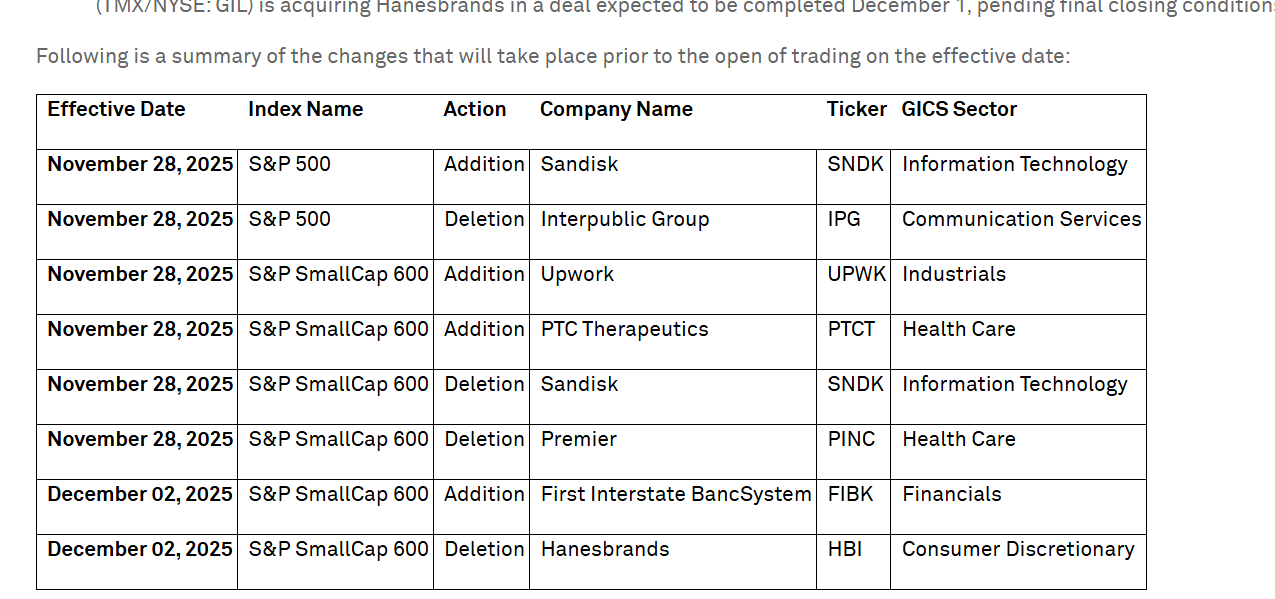
Task: Select the Premier company cell
Action: point(579,440)
